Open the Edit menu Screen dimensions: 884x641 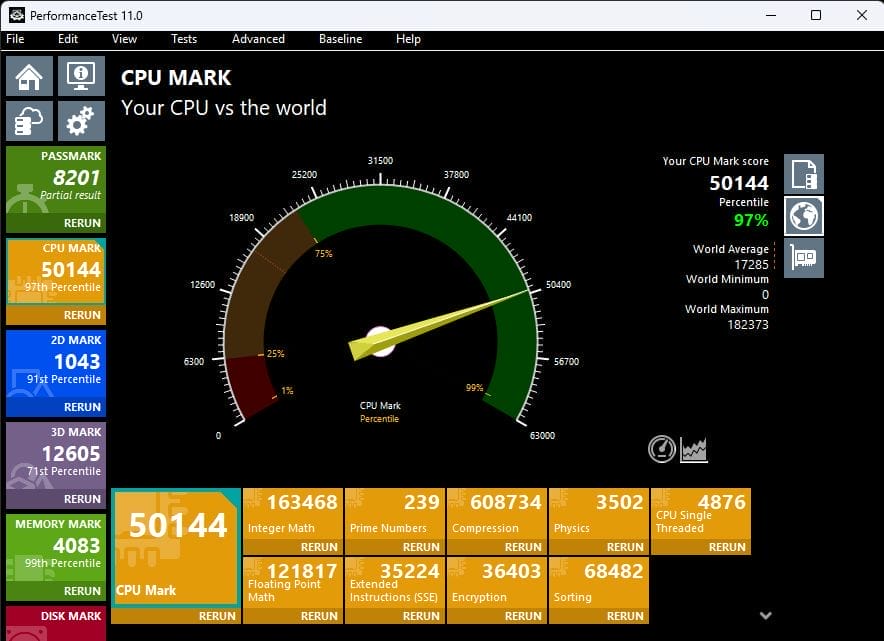pyautogui.click(x=68, y=39)
